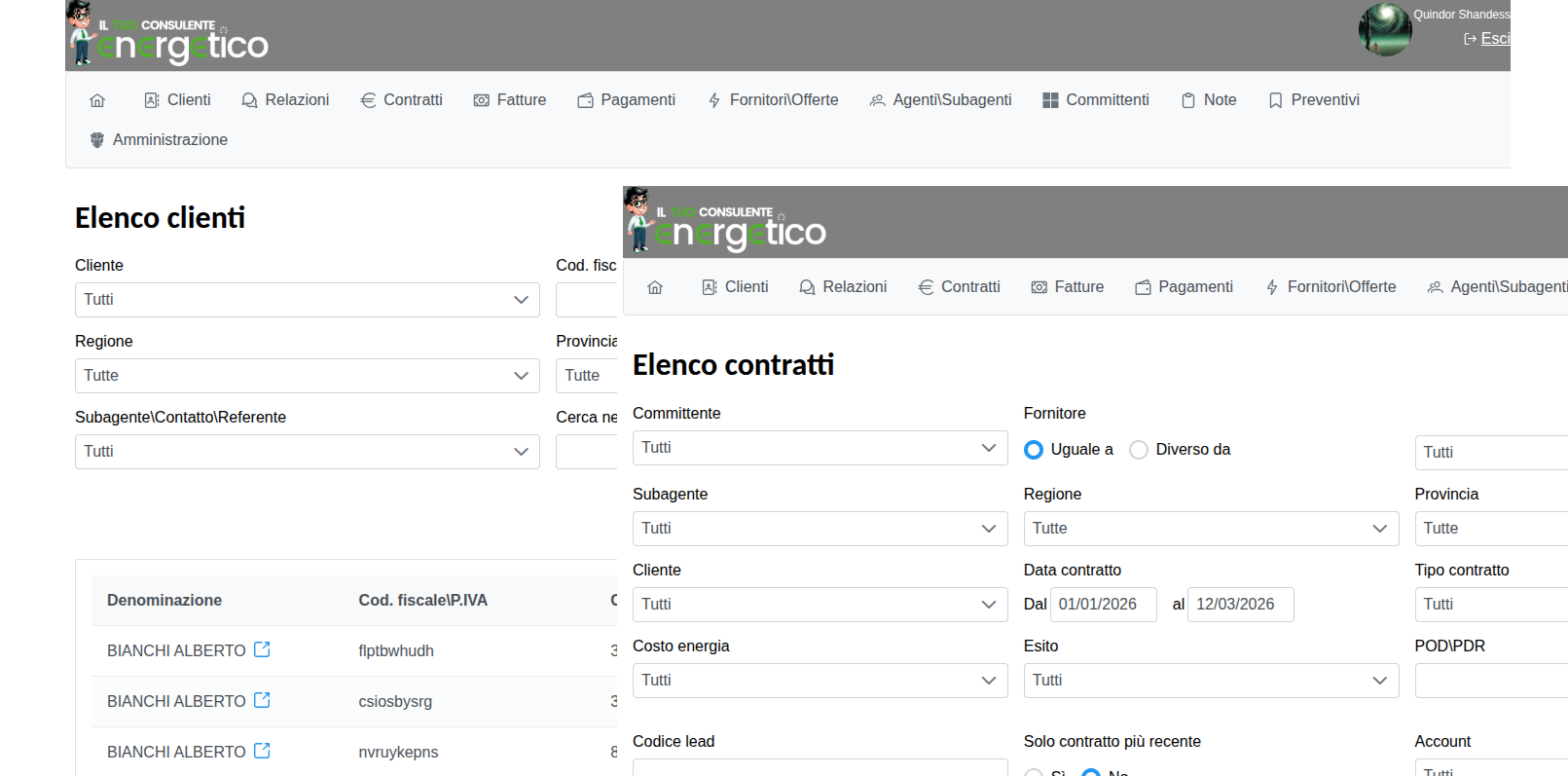Click the "Dal" date field showing 01/01/2026
Screen dimensions: 1568x776
1103,605
